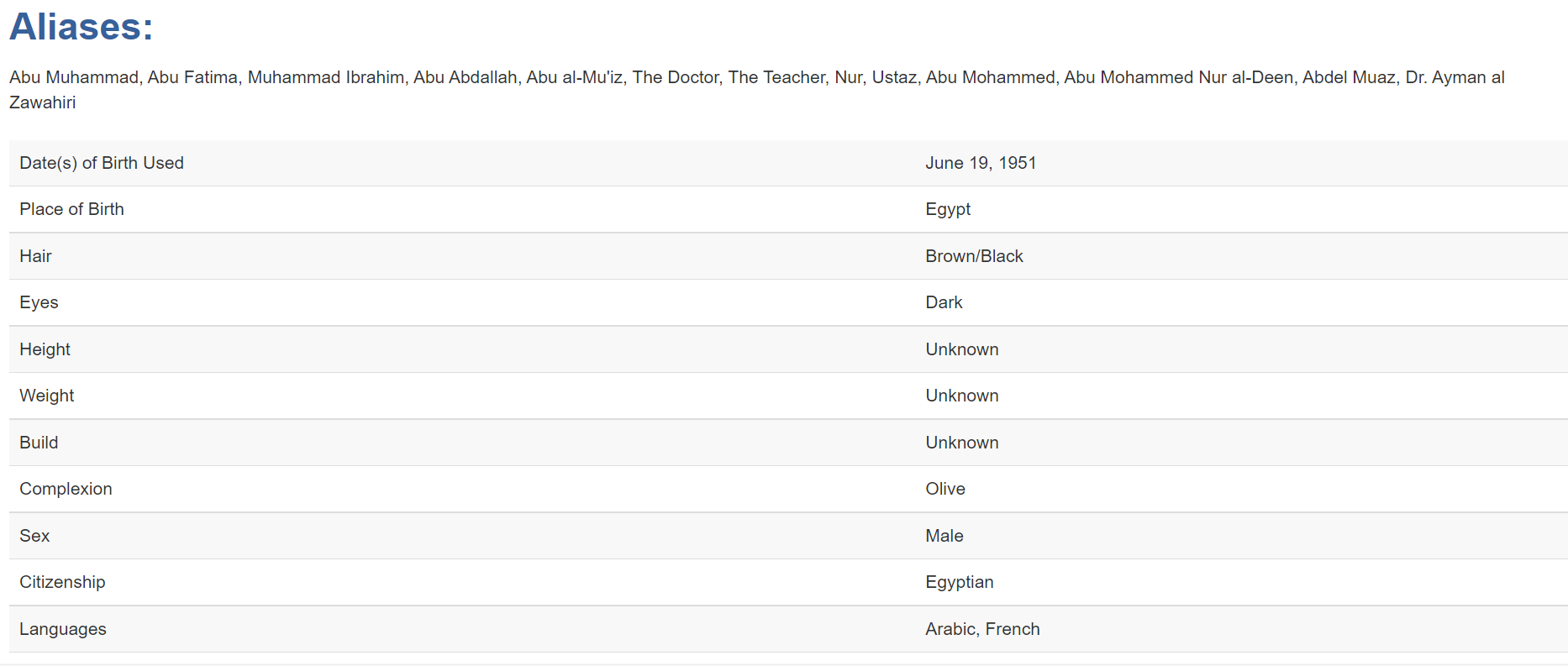The width and height of the screenshot is (1568, 666).
Task: Click the aliases list paragraph
Action: [x=757, y=90]
